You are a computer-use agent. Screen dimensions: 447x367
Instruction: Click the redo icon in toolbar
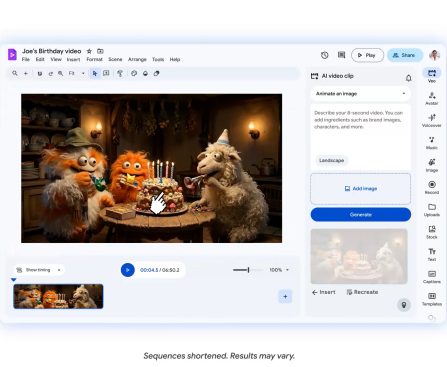(x=50, y=73)
